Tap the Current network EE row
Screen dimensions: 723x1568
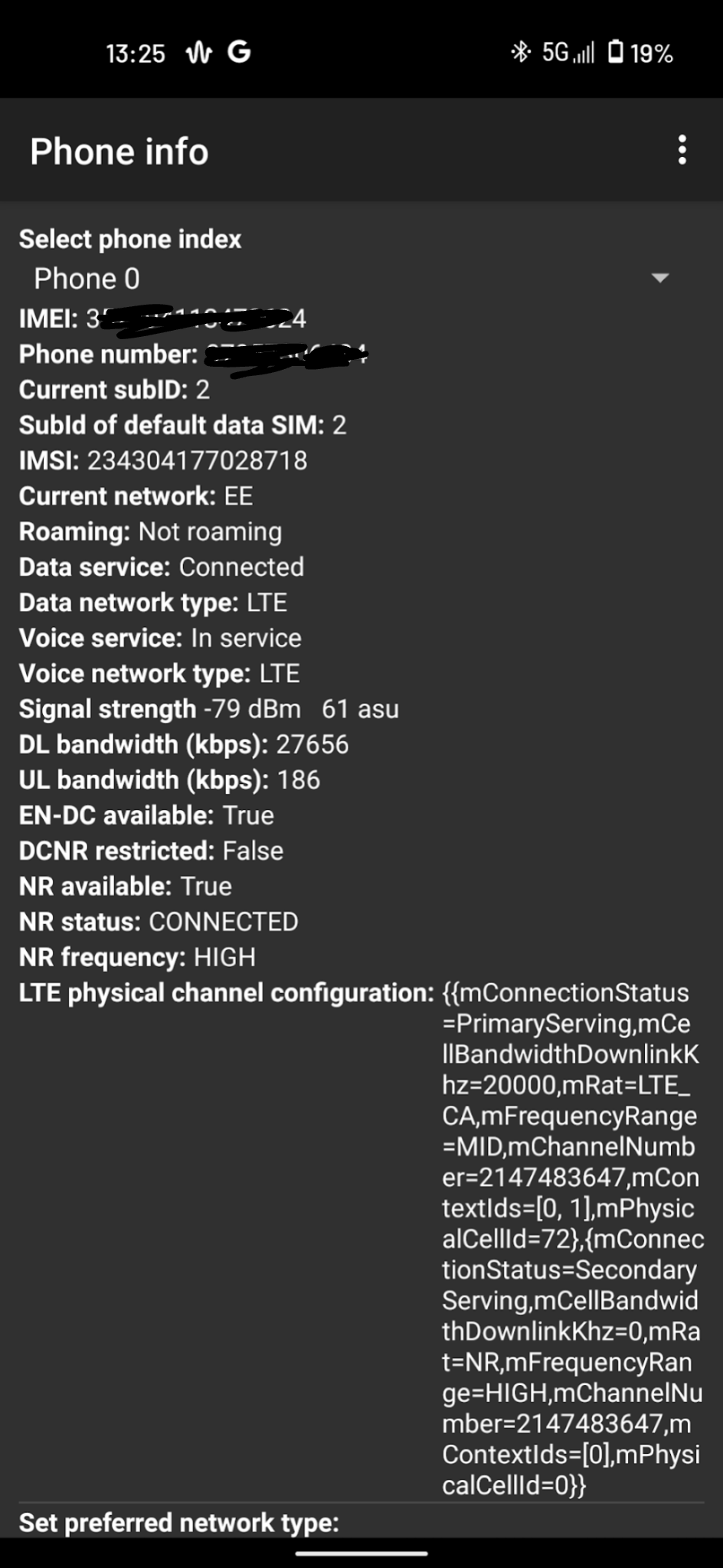pyautogui.click(x=136, y=496)
